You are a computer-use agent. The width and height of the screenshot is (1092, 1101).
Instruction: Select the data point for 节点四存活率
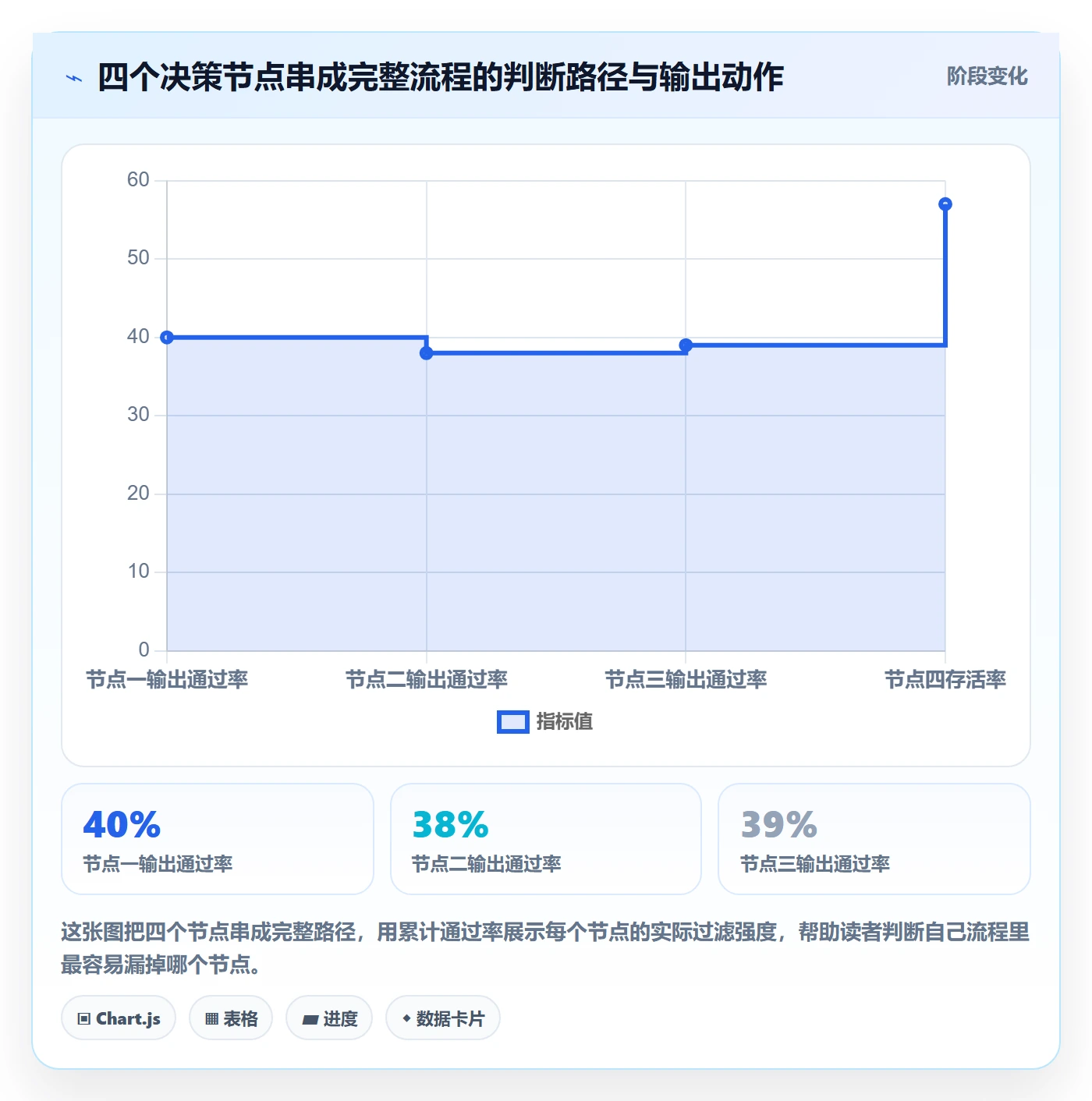[x=945, y=204]
